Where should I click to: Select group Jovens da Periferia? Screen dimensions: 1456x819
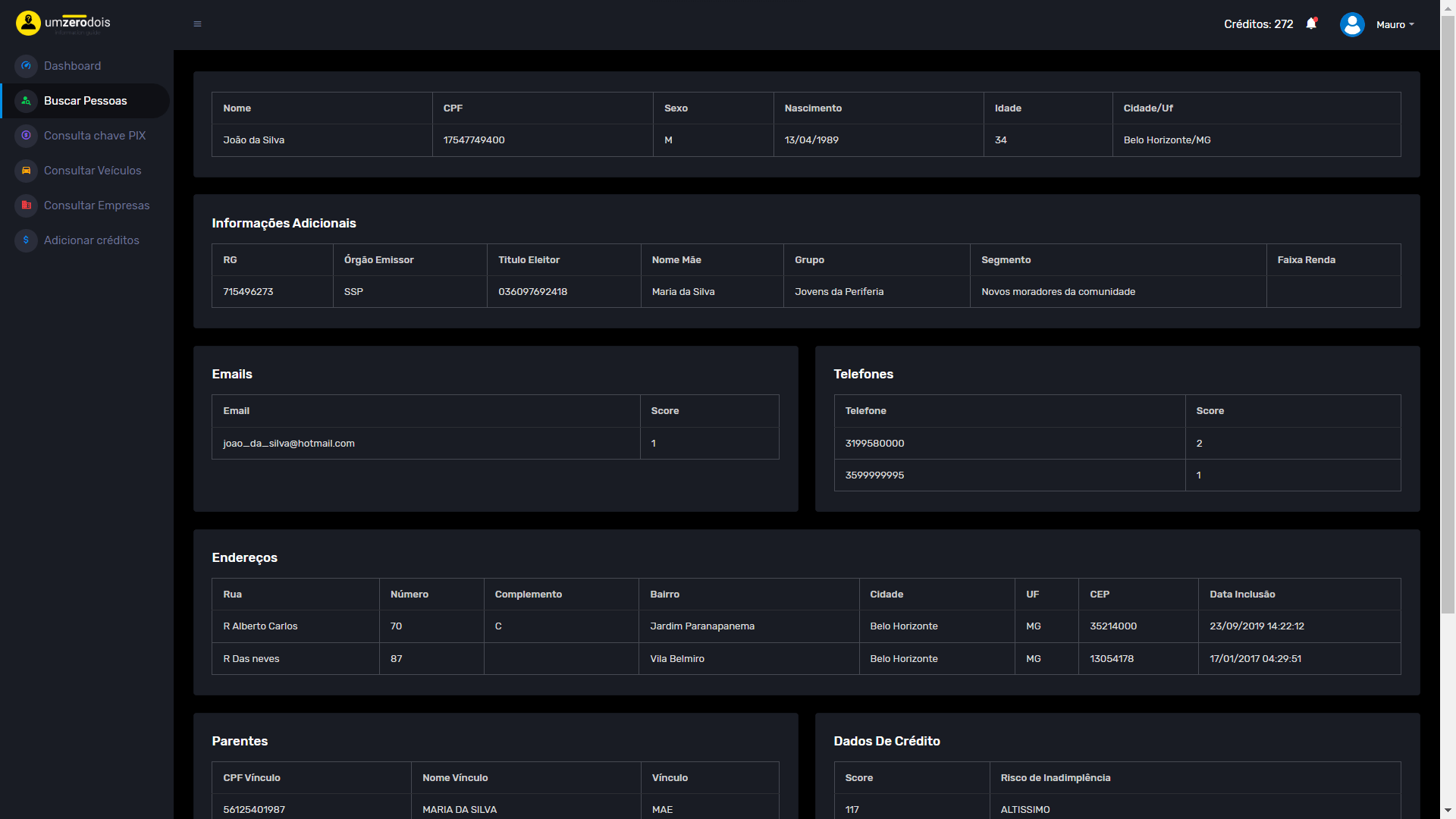839,292
